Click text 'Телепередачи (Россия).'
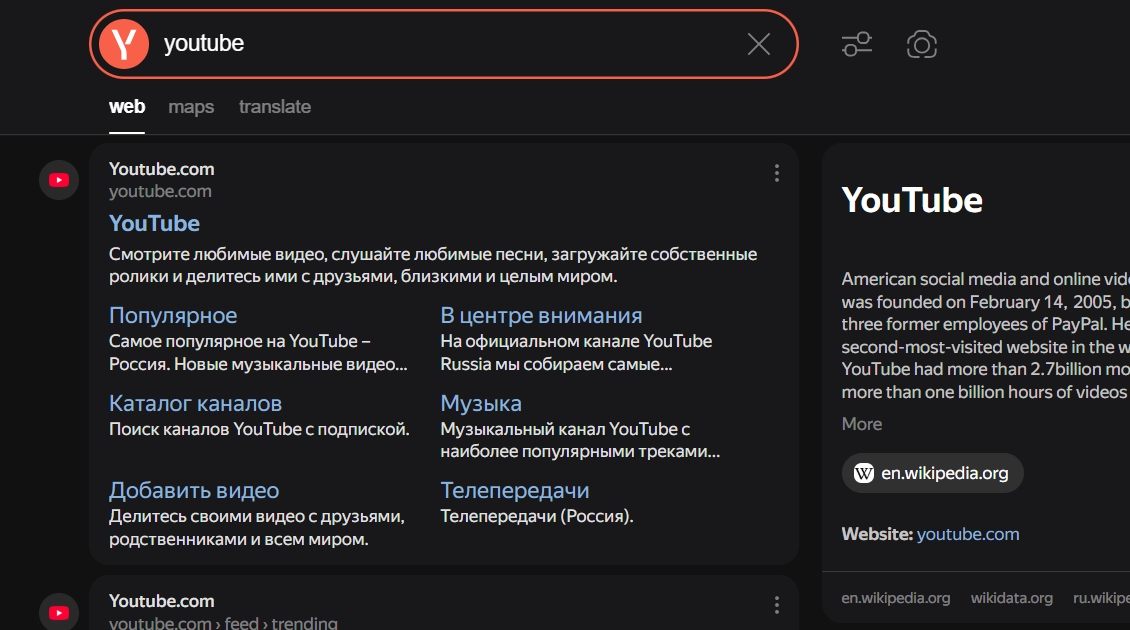Viewport: 1130px width, 630px height. (x=537, y=516)
